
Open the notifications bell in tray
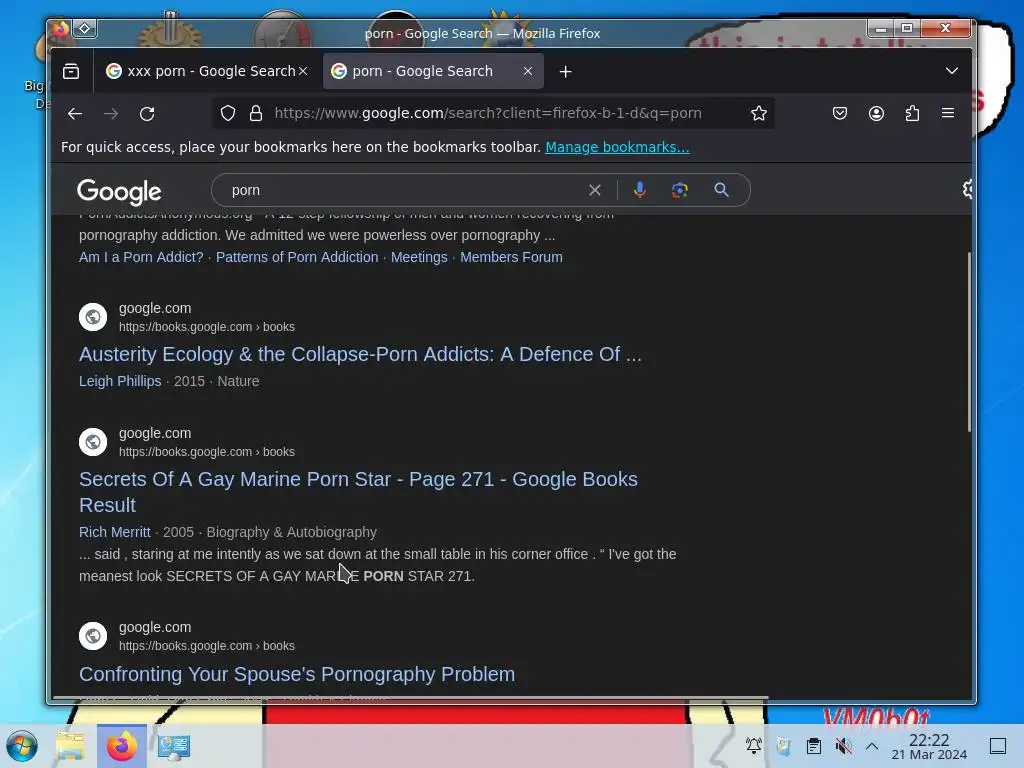(754, 746)
